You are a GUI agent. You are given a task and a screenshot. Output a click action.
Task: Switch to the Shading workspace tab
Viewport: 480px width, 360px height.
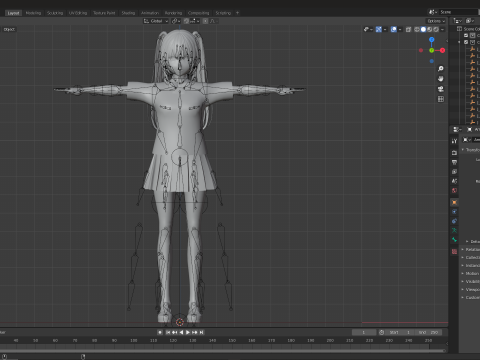pyautogui.click(x=128, y=13)
